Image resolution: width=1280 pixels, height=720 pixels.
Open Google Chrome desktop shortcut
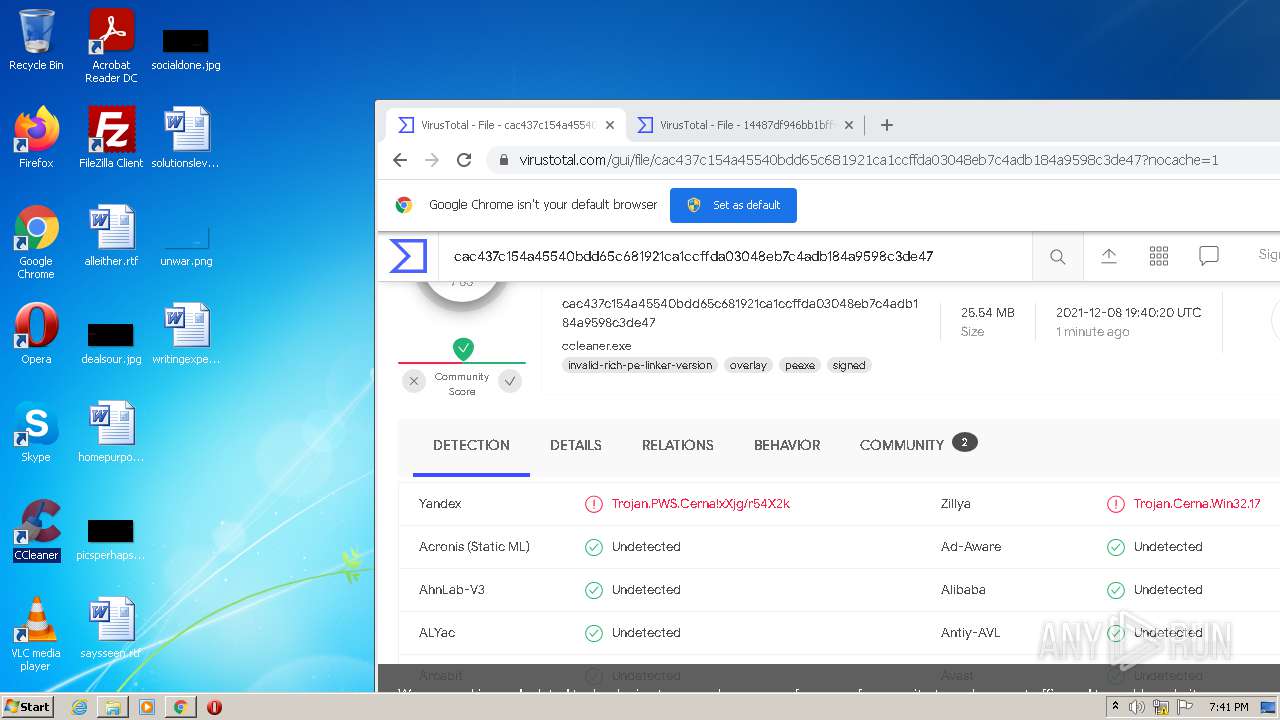point(36,242)
